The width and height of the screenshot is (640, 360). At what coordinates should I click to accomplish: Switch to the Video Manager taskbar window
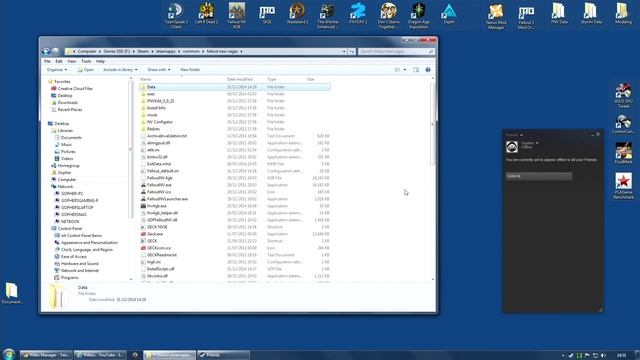(46, 355)
